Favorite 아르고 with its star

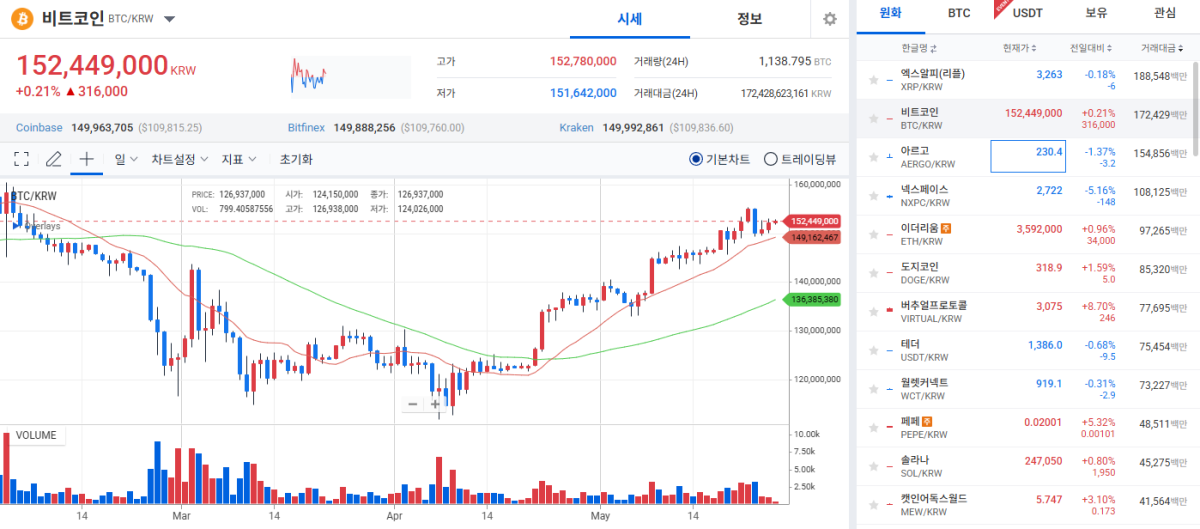[x=873, y=156]
